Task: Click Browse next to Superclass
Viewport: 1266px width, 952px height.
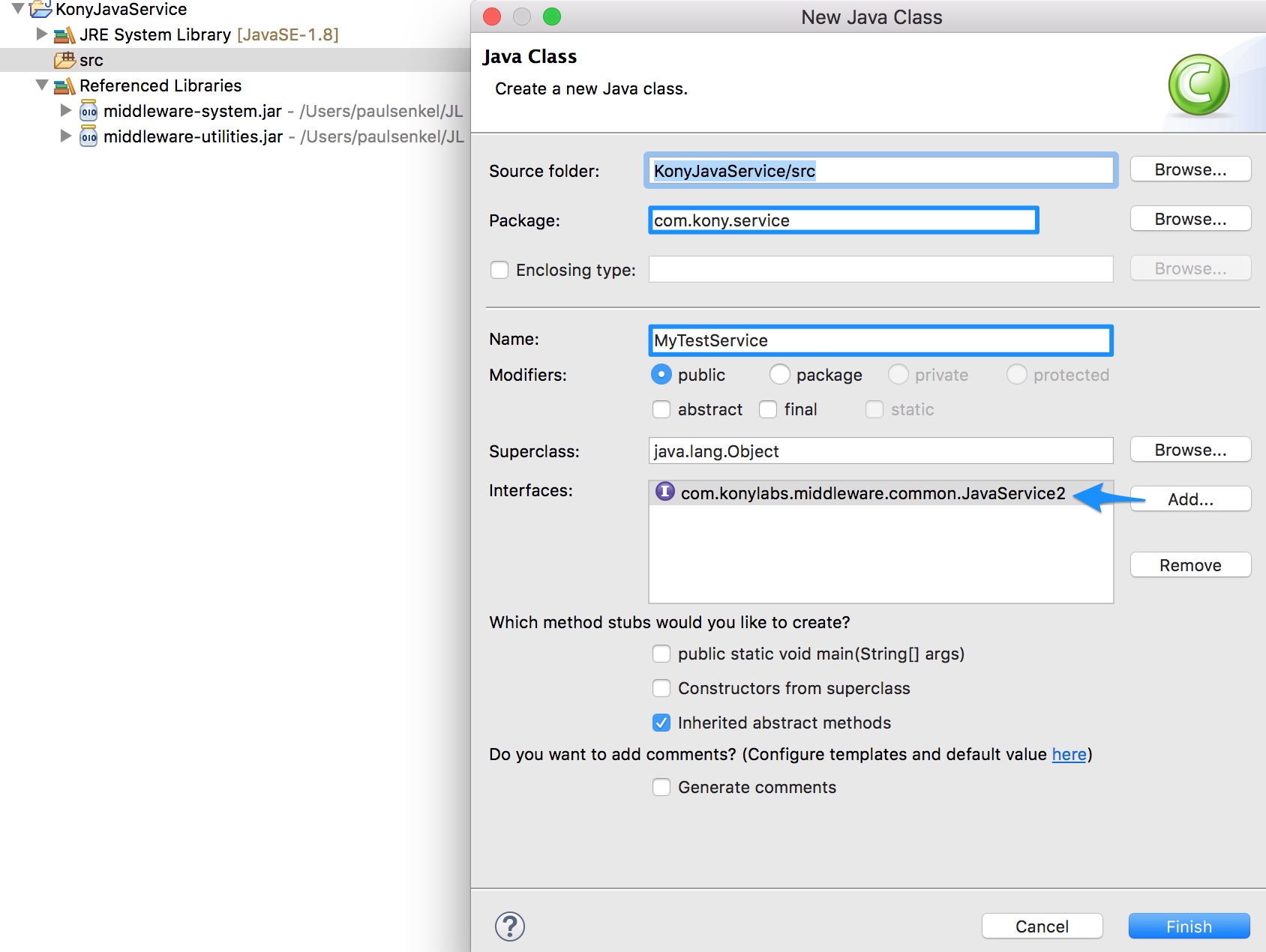Action: click(x=1189, y=450)
